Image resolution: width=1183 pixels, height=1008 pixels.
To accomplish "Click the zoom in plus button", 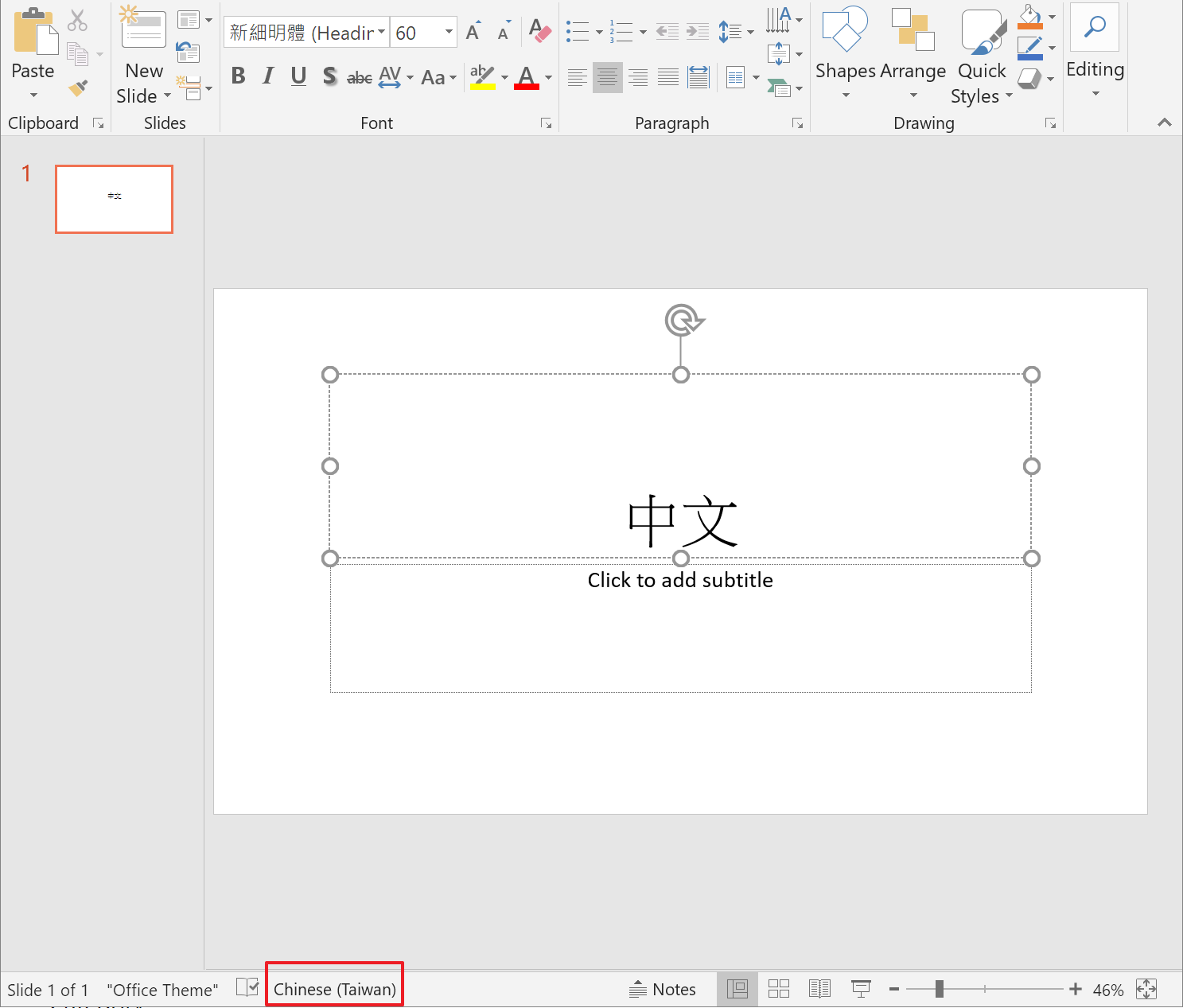I will pyautogui.click(x=1076, y=989).
